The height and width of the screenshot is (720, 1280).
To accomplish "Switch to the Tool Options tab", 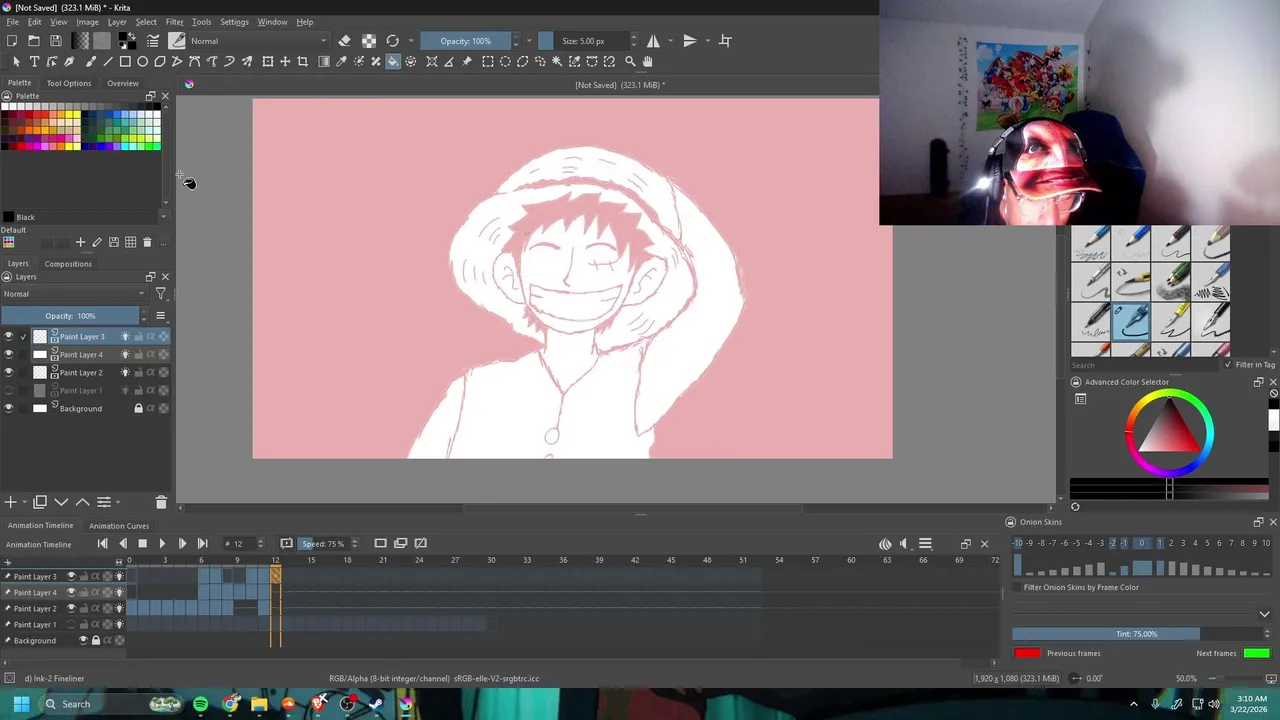I will coord(69,83).
